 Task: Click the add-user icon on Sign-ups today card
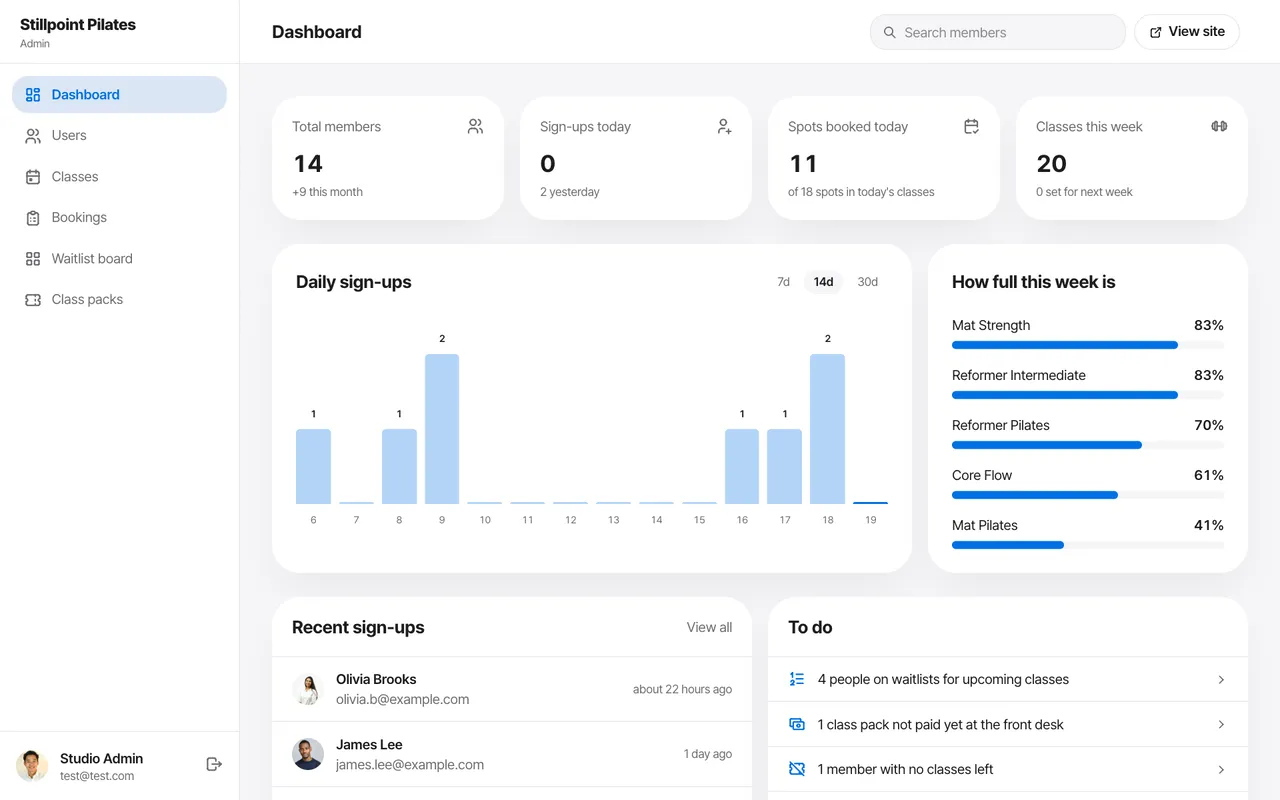[x=724, y=126]
